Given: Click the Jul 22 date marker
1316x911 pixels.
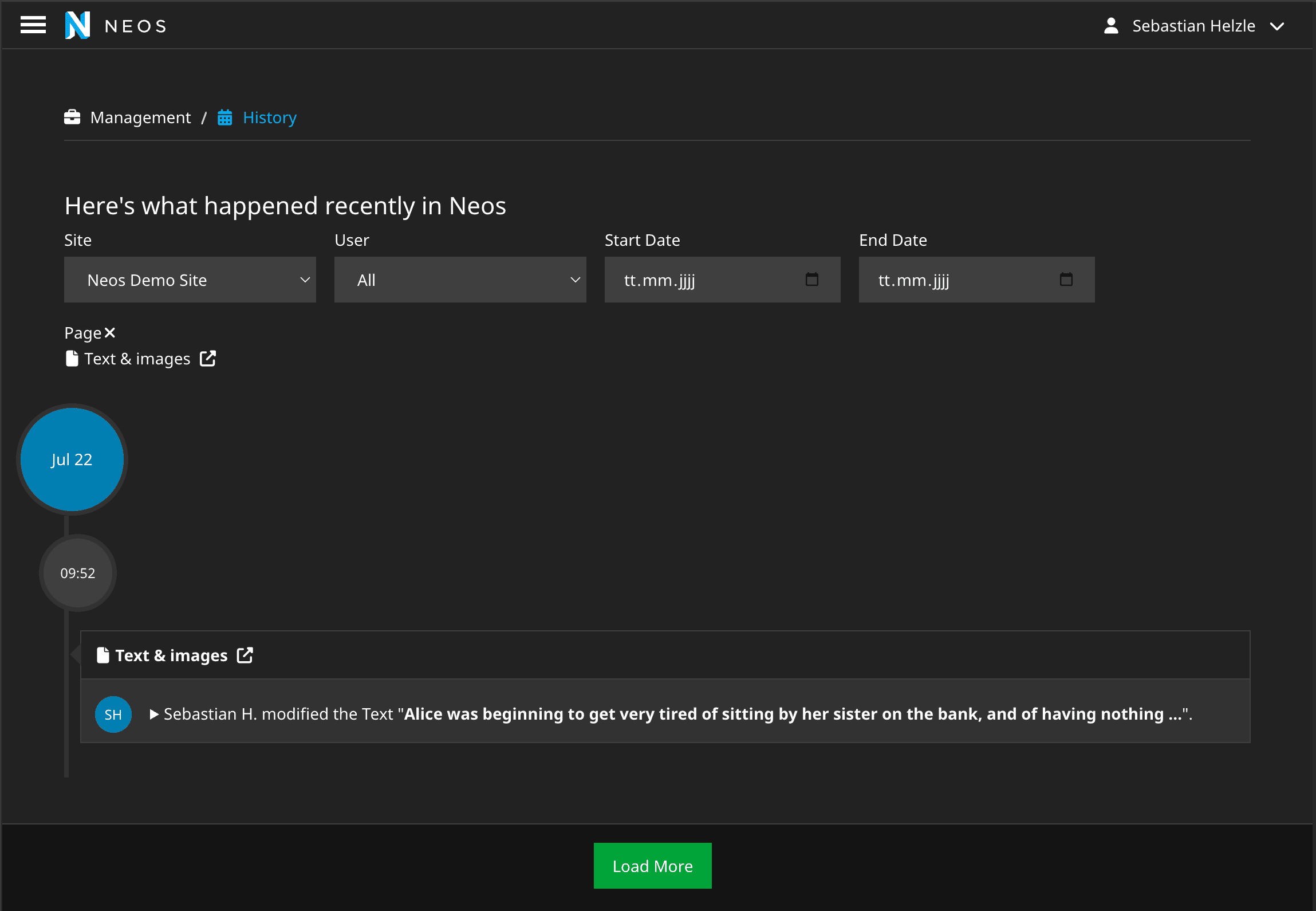Looking at the screenshot, I should 72,460.
